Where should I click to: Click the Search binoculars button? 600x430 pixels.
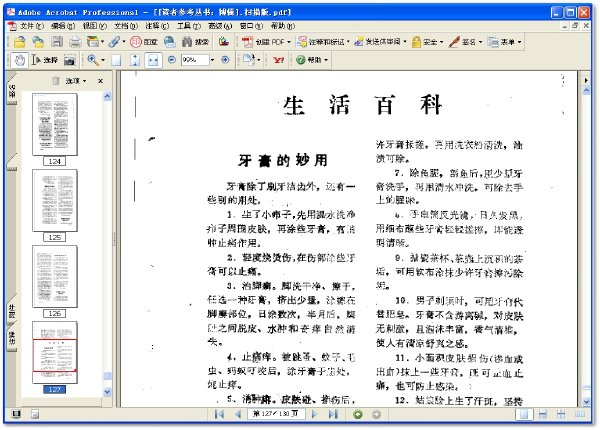(x=196, y=41)
